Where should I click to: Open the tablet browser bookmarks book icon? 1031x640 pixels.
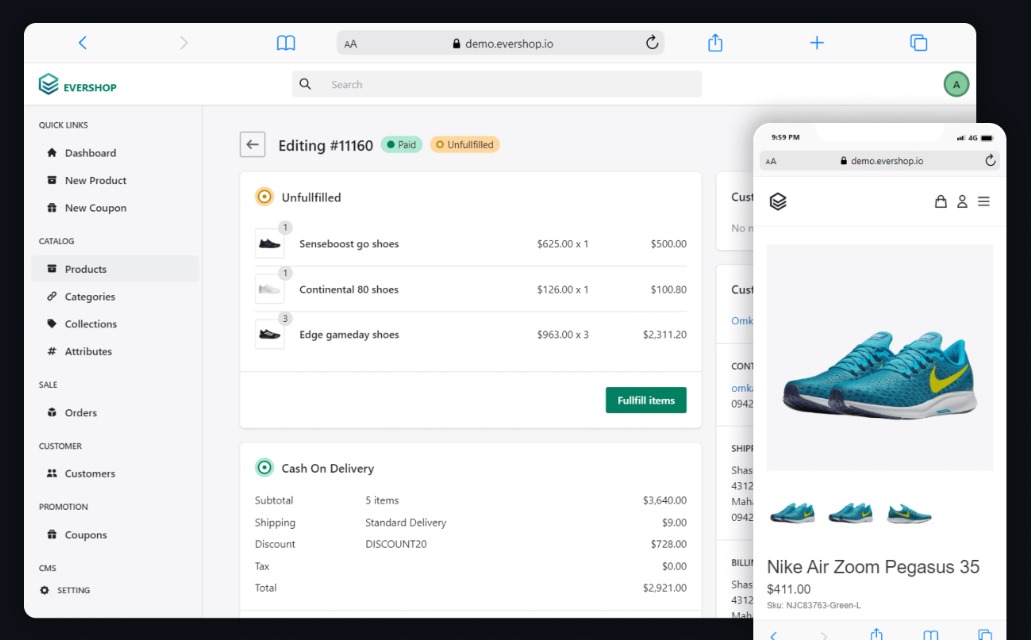(285, 43)
